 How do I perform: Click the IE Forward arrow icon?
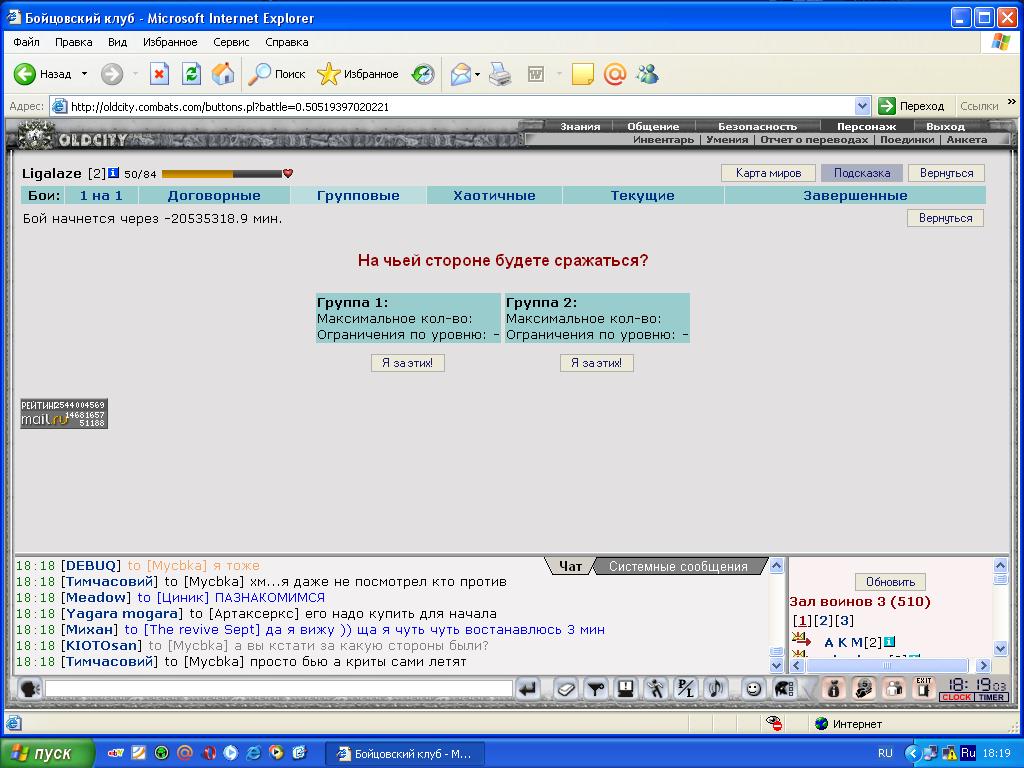click(x=112, y=74)
